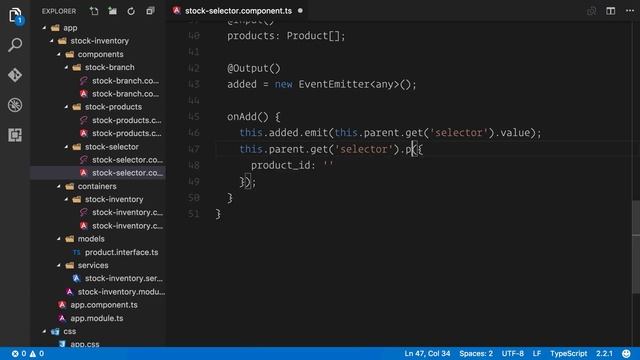The height and width of the screenshot is (360, 640).
Task: Open the Source Control view
Action: [15, 75]
